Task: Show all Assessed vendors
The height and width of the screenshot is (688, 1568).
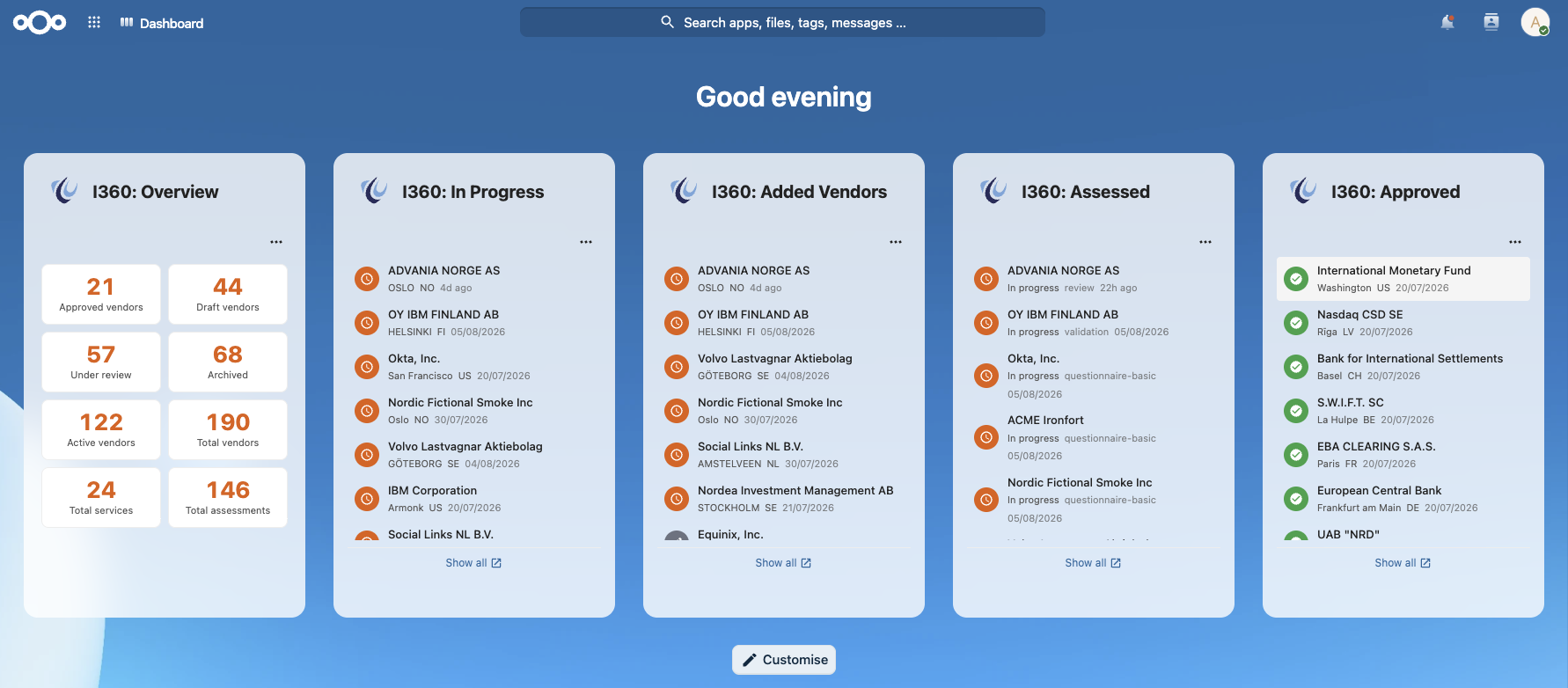Action: [x=1093, y=563]
